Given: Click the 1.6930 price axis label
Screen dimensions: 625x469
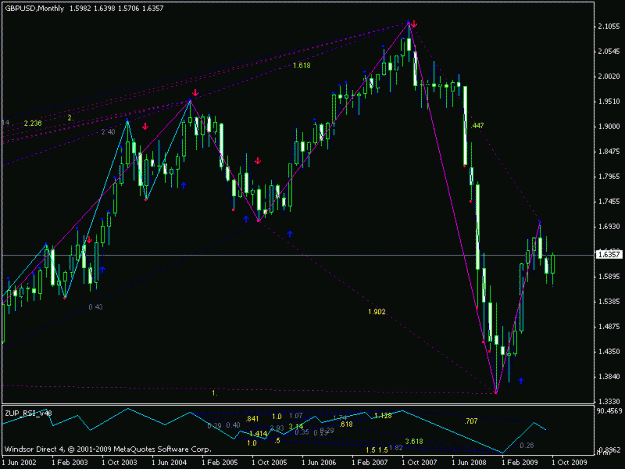Looking at the screenshot, I should click(609, 226).
